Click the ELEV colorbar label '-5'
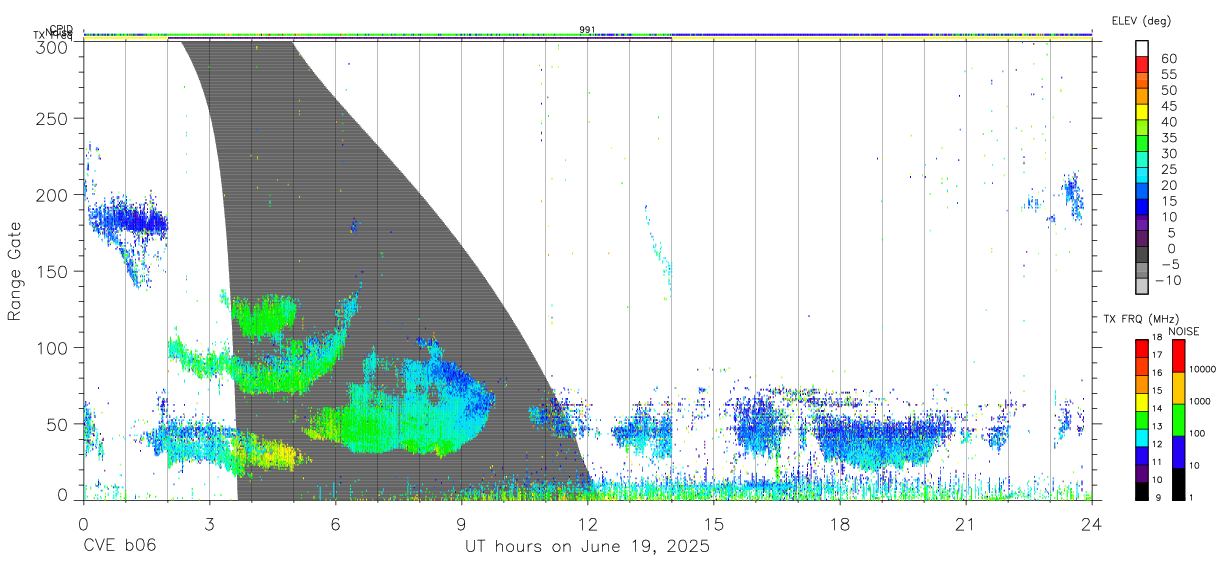 point(1168,264)
